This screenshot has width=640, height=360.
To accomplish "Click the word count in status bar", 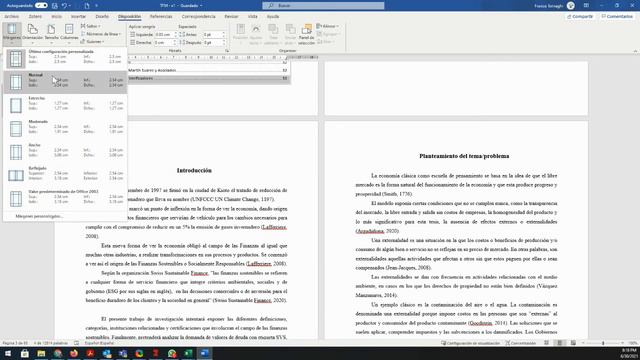I will (x=51, y=343).
